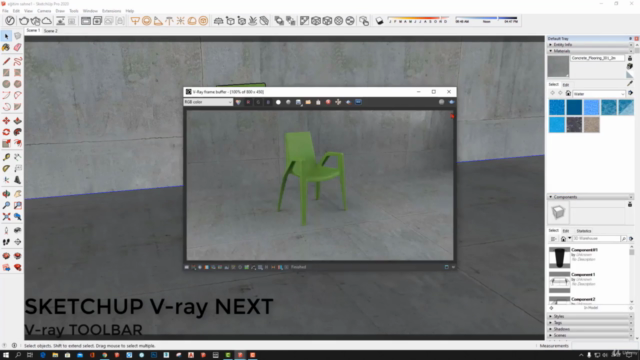The width and height of the screenshot is (640, 360).
Task: Open RGB color channel dropdown
Action: [x=208, y=102]
